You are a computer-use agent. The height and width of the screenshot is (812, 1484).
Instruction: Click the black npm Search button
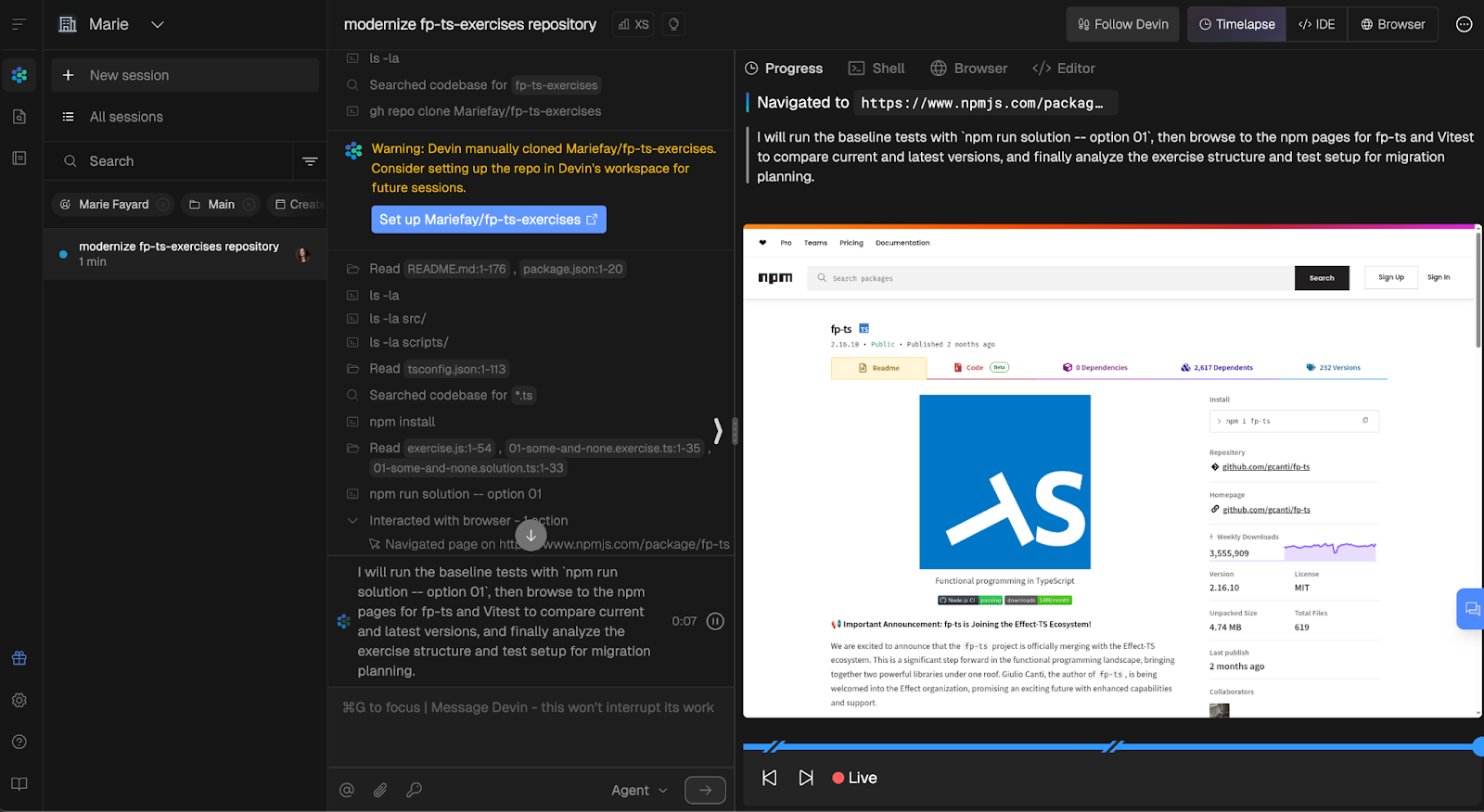click(1322, 278)
